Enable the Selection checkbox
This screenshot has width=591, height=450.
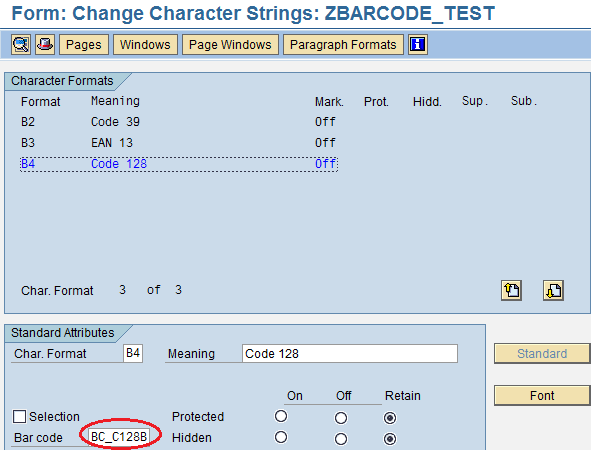point(19,417)
